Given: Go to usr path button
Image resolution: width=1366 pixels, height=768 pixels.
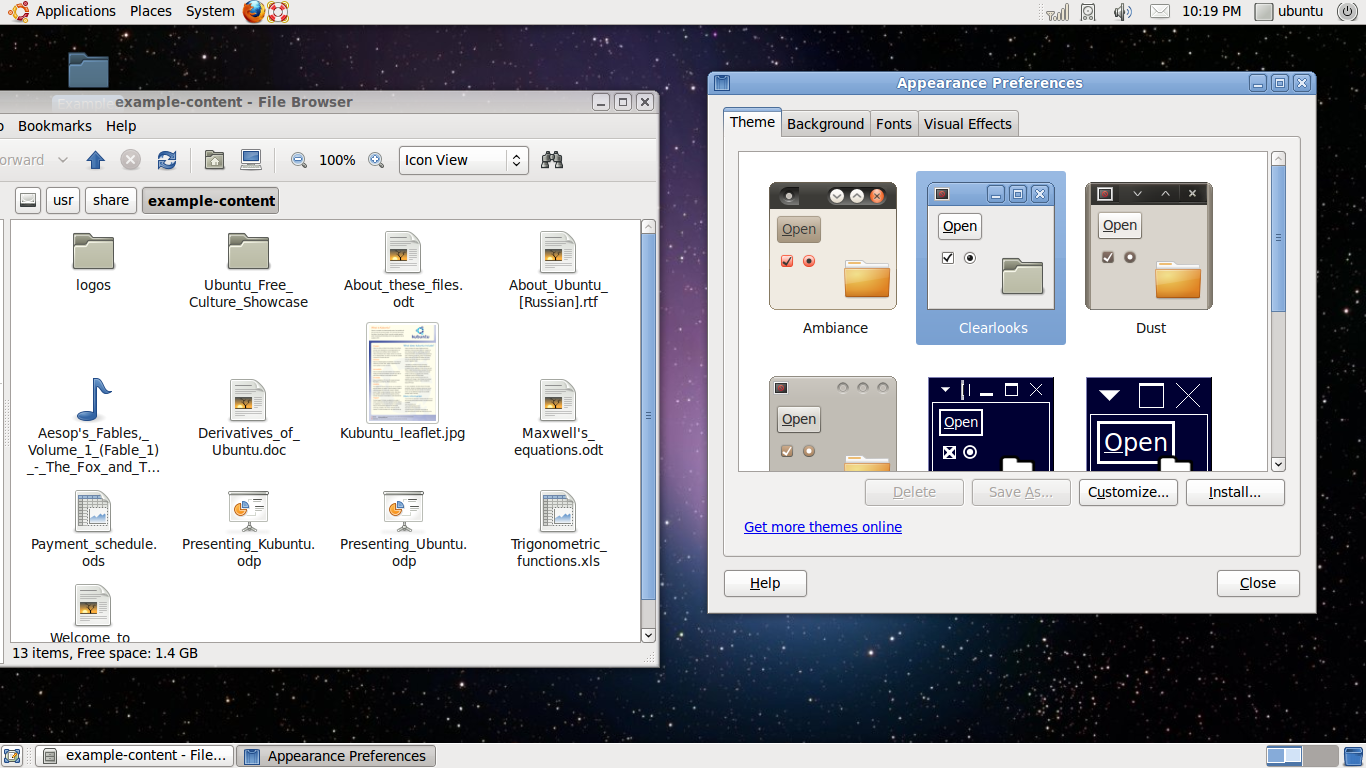Looking at the screenshot, I should point(63,200).
